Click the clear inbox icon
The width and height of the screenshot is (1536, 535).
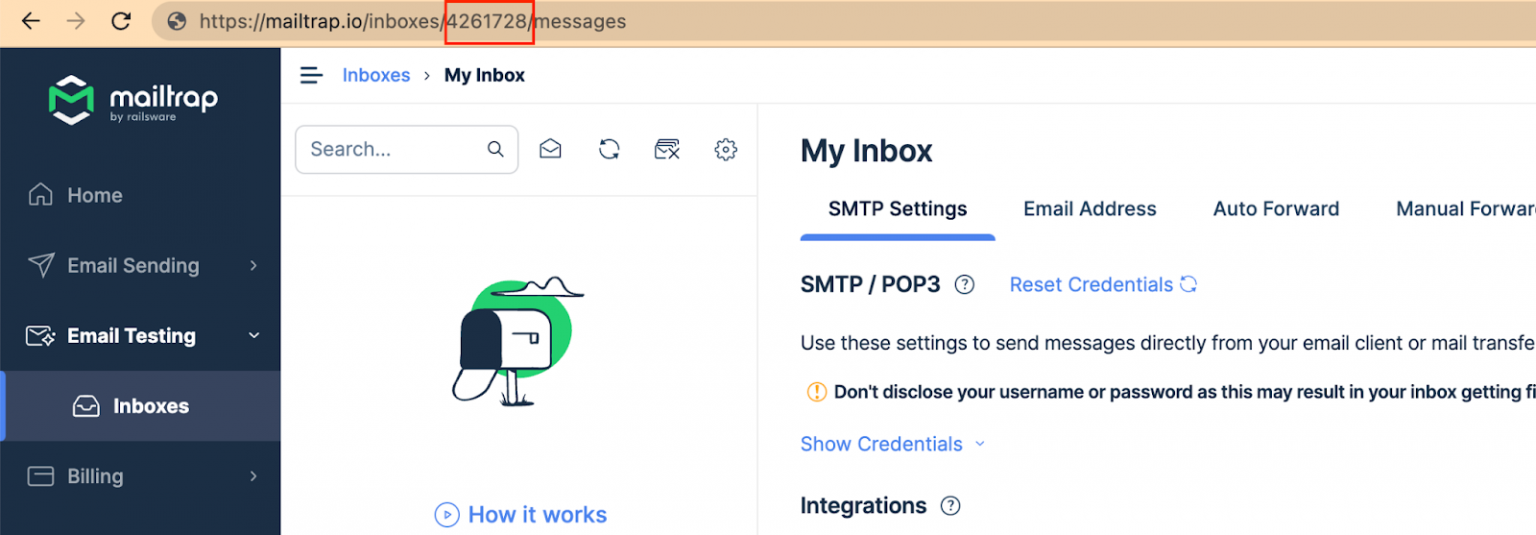tap(667, 149)
